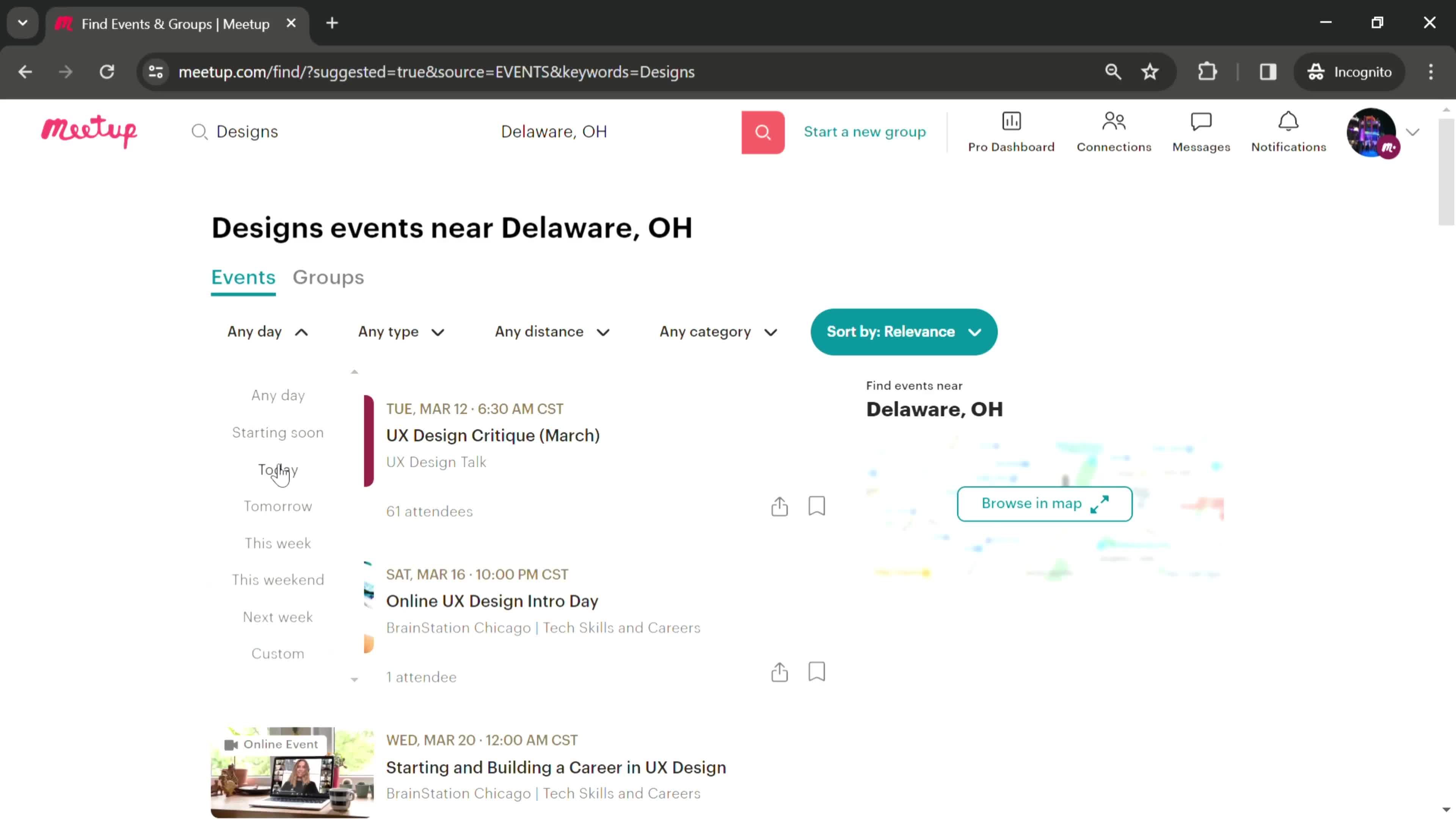Reload the page
1456x819 pixels.
click(107, 72)
